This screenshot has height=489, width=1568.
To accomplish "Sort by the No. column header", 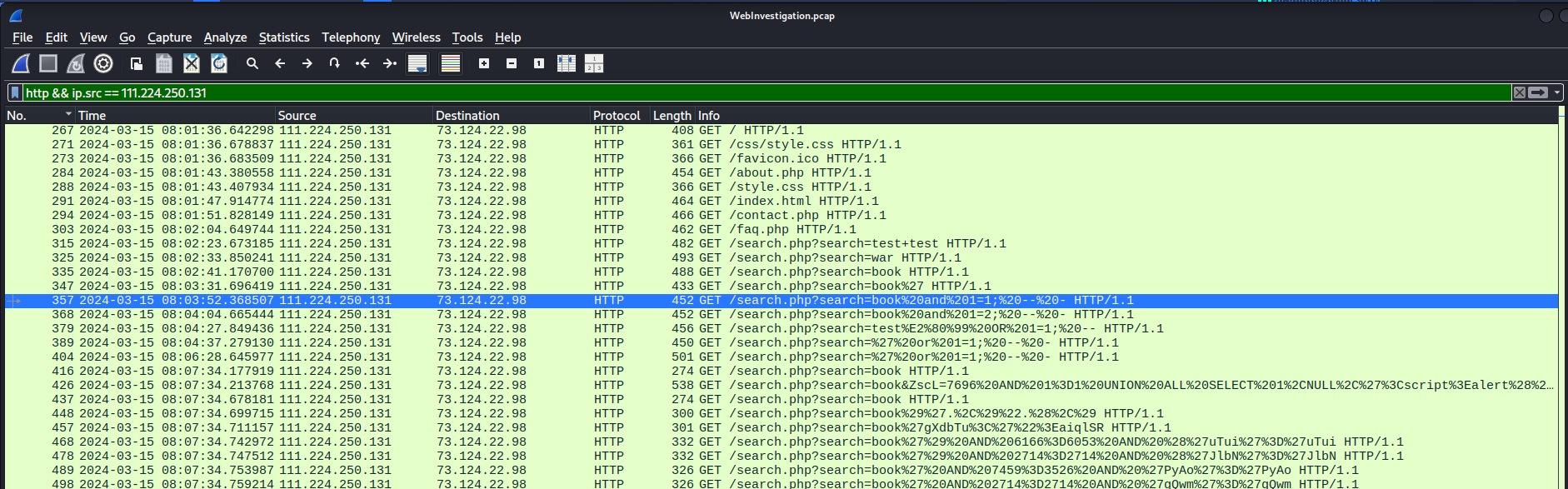I will pos(39,116).
